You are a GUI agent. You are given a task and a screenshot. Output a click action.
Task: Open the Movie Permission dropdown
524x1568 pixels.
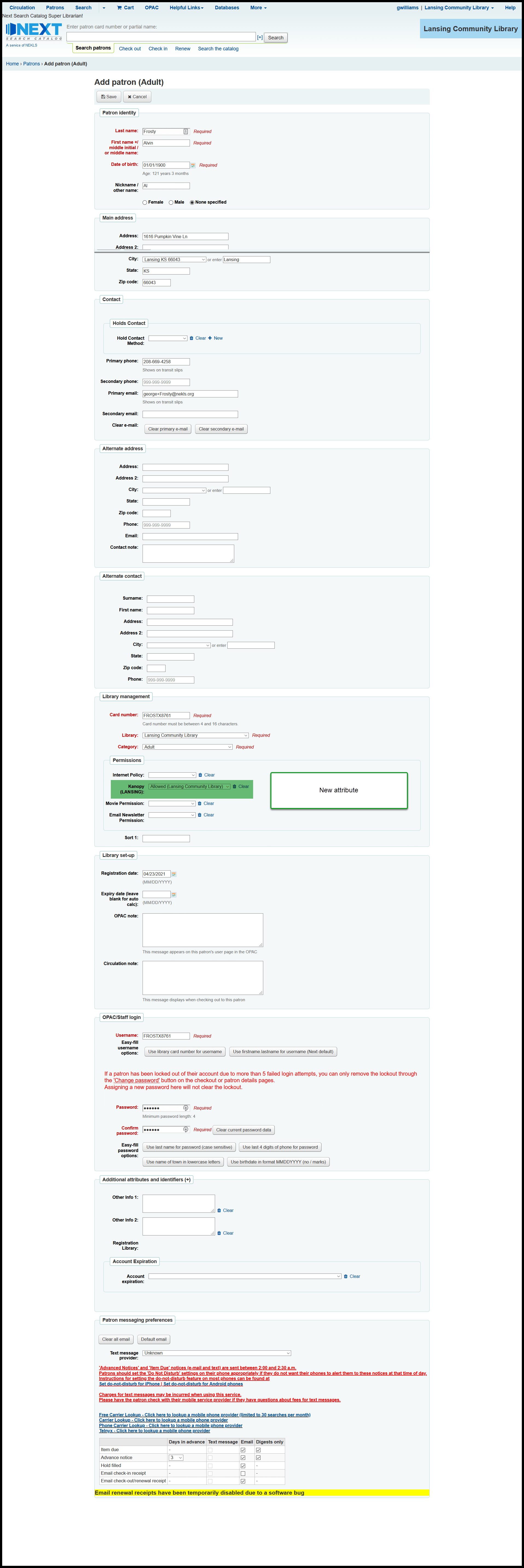tap(172, 804)
